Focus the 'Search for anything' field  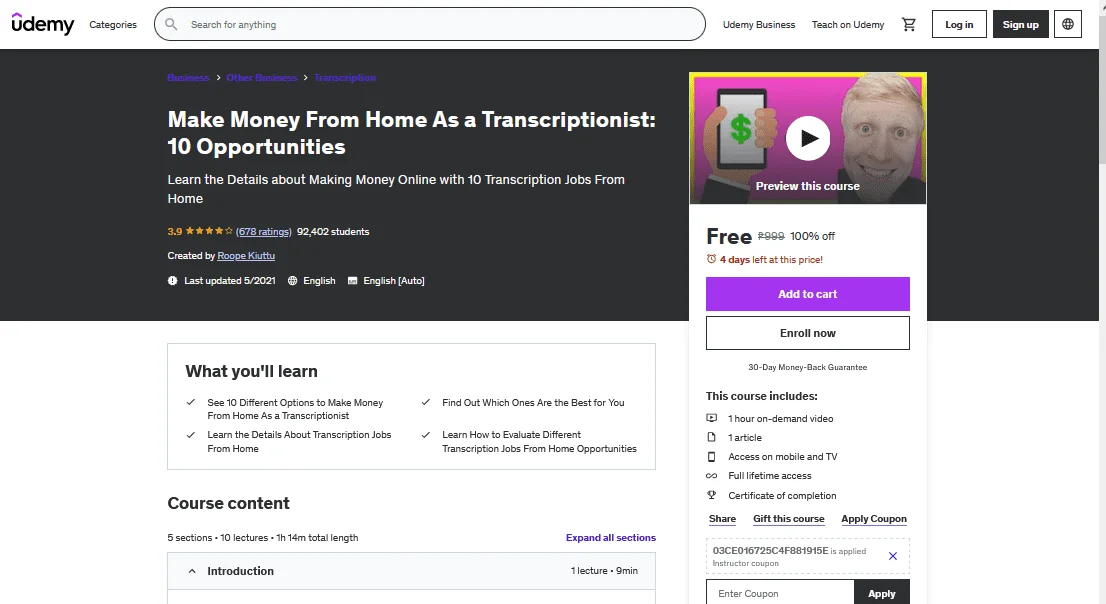point(430,24)
